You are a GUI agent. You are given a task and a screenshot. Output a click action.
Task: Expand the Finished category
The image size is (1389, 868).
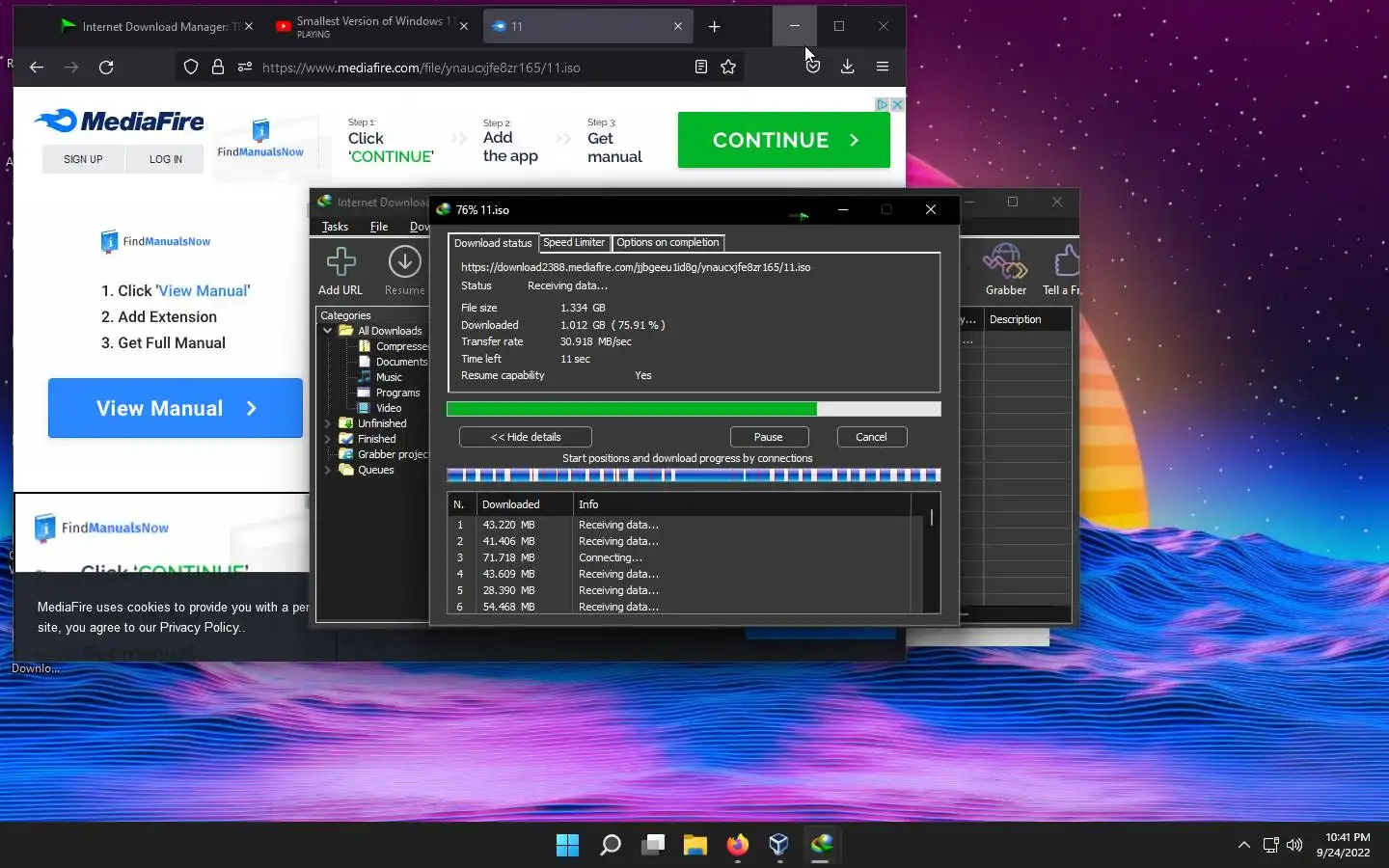[x=328, y=439]
